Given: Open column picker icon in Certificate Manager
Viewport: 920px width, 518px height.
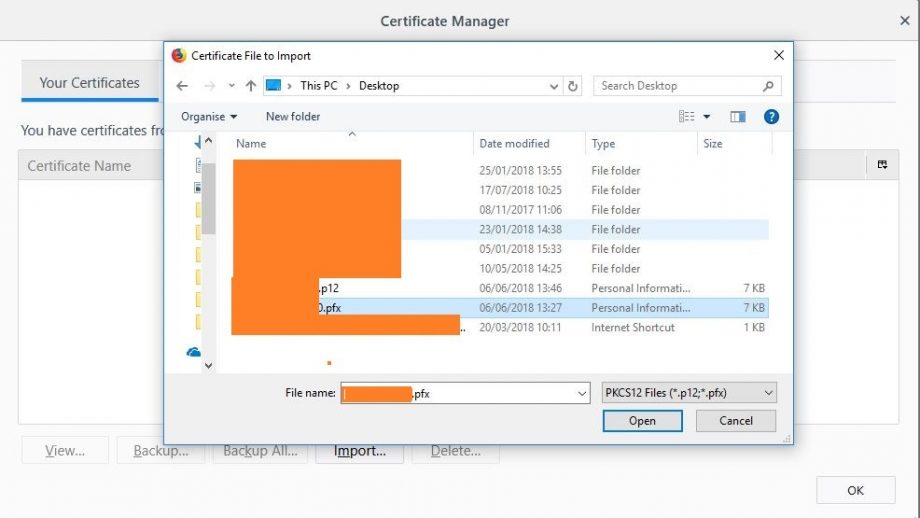Looking at the screenshot, I should pos(882,165).
